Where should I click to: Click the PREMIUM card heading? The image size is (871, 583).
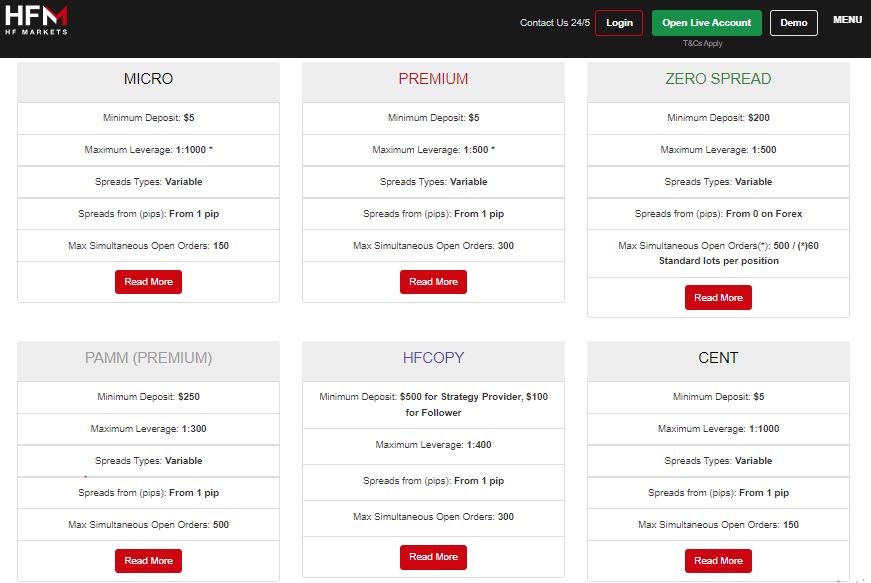click(x=433, y=79)
